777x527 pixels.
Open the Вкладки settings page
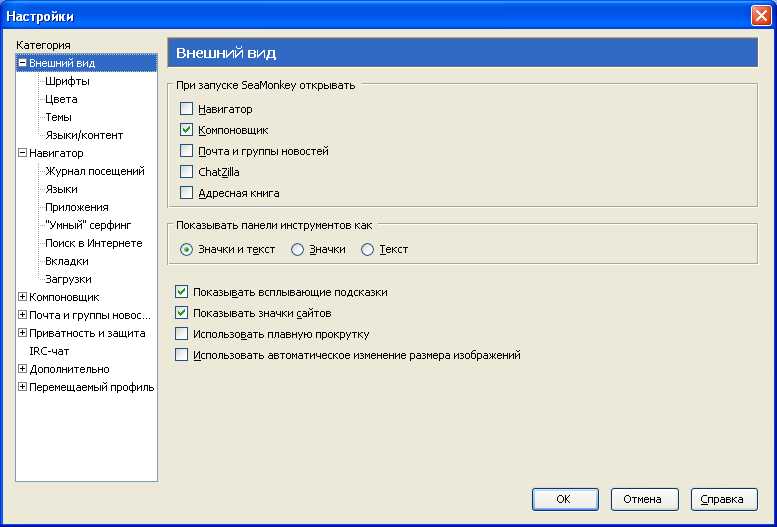tap(67, 261)
